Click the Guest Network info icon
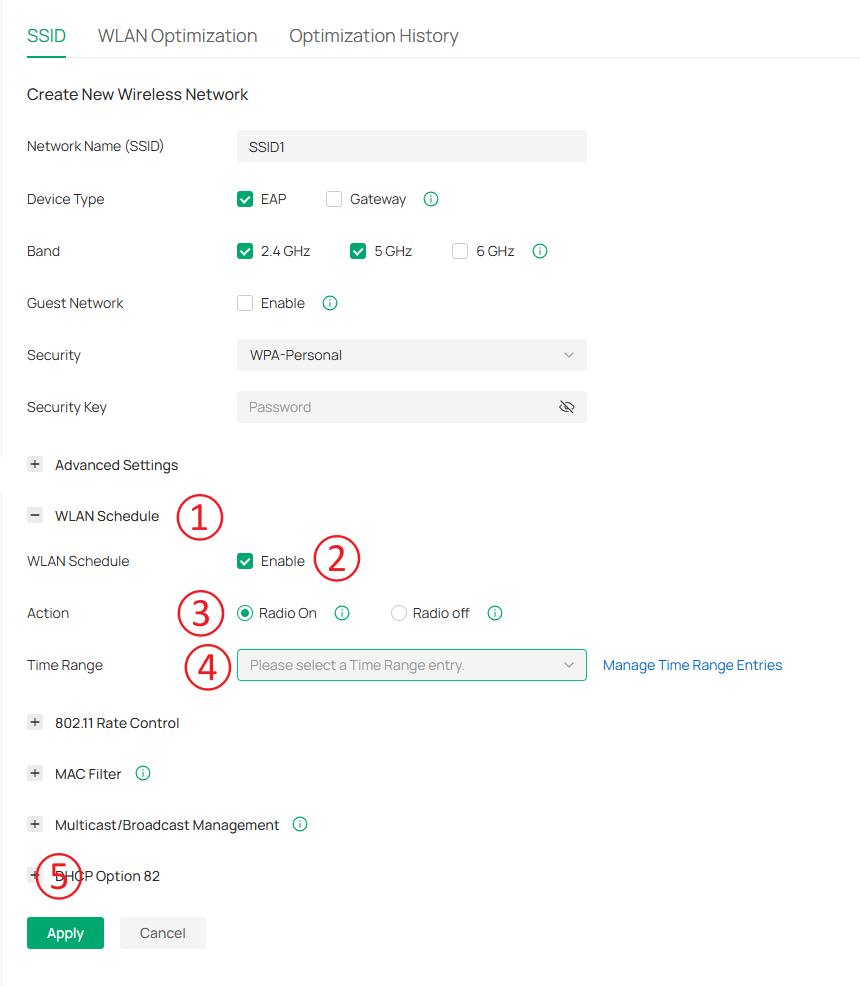The image size is (860, 986). (329, 303)
